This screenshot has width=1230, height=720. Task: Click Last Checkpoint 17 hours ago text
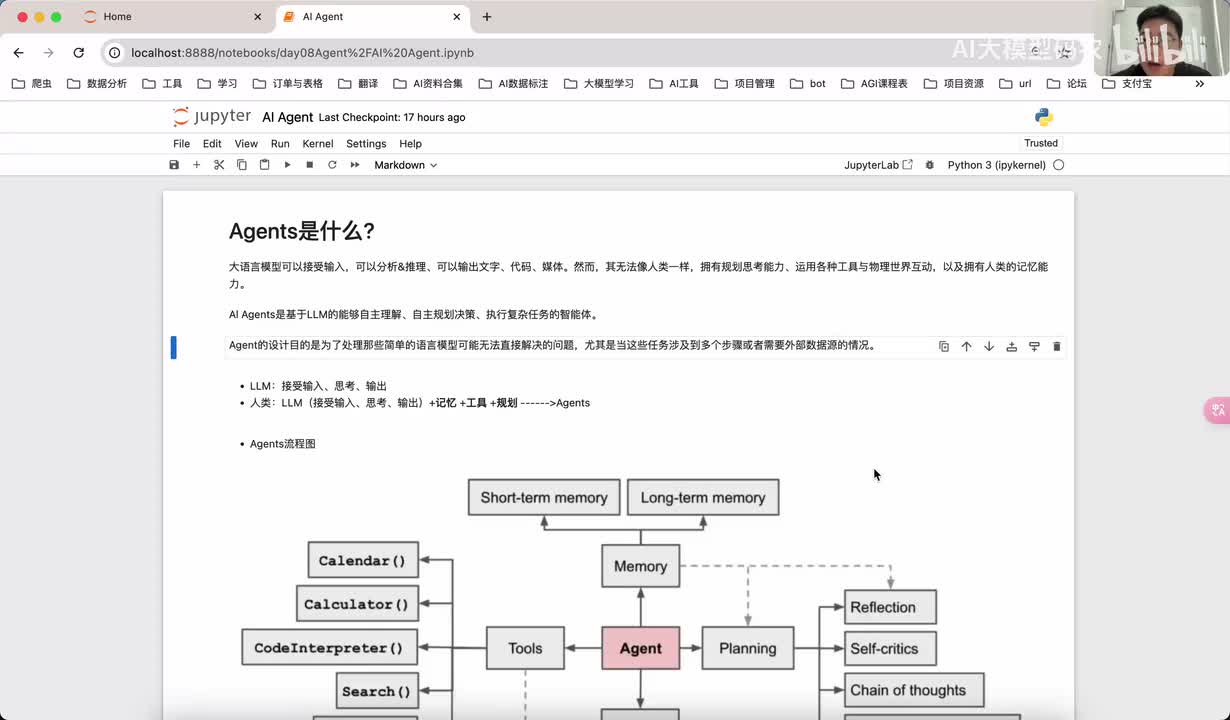392,117
